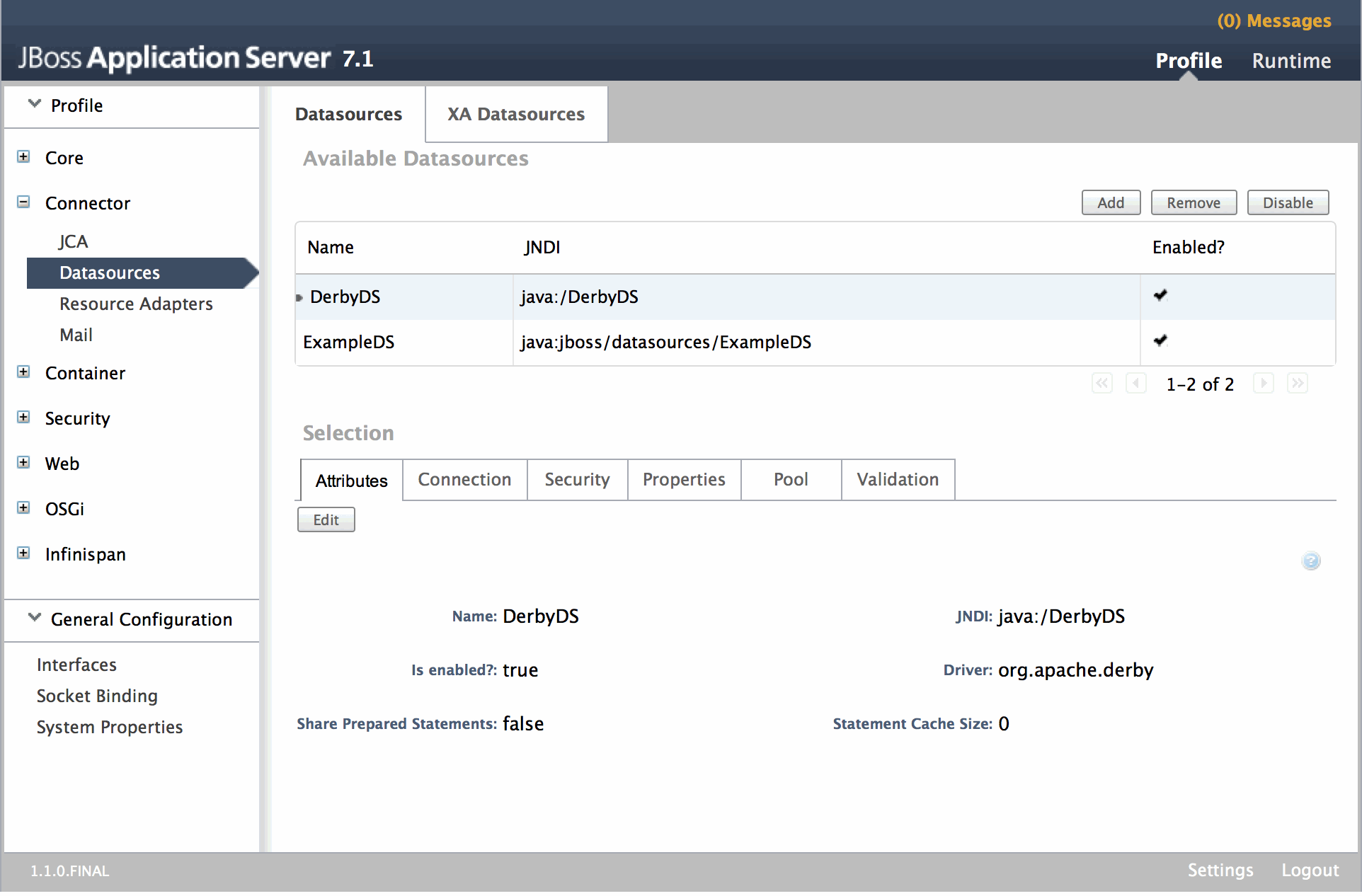The image size is (1362, 896).
Task: Click ExampleDS enabled checkmark
Action: point(1160,341)
